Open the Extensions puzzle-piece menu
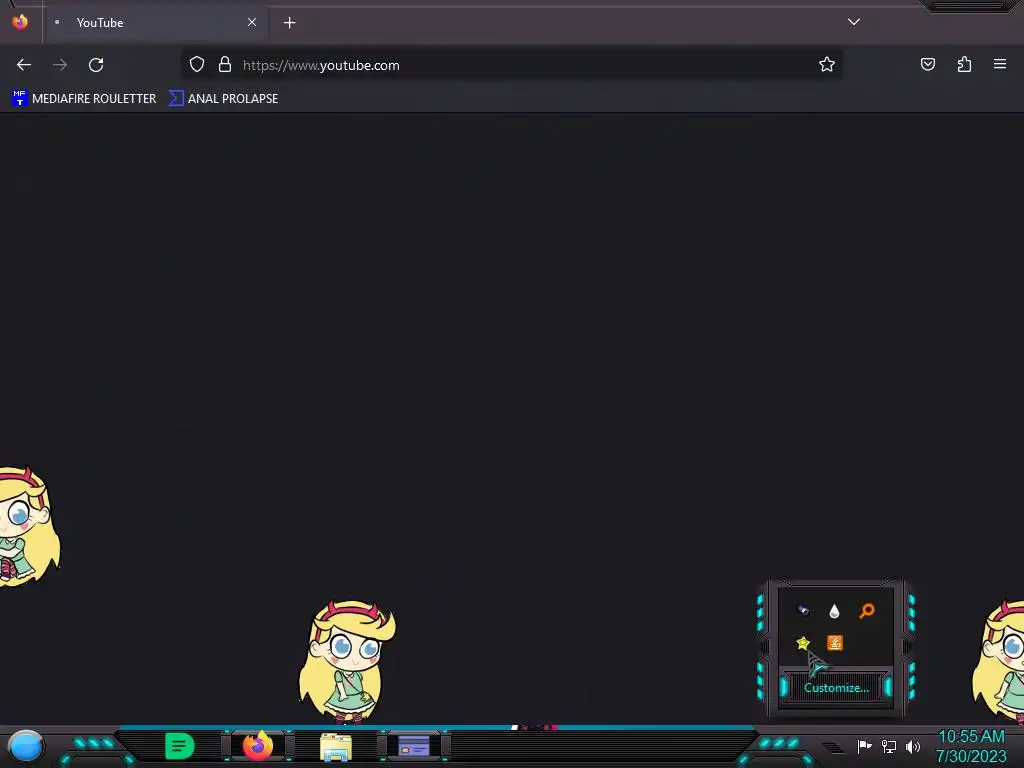This screenshot has width=1024, height=768. coord(964,64)
